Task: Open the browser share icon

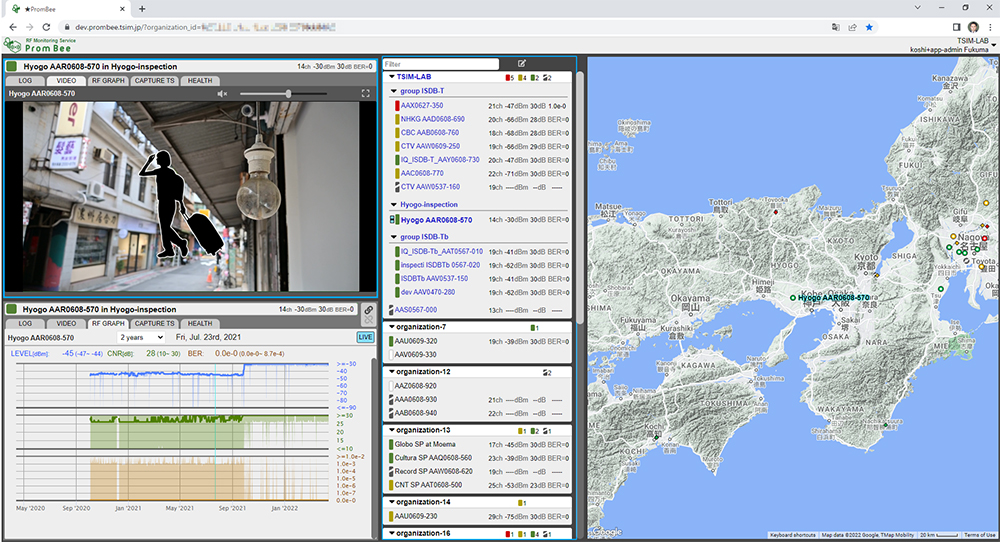Action: tap(852, 27)
